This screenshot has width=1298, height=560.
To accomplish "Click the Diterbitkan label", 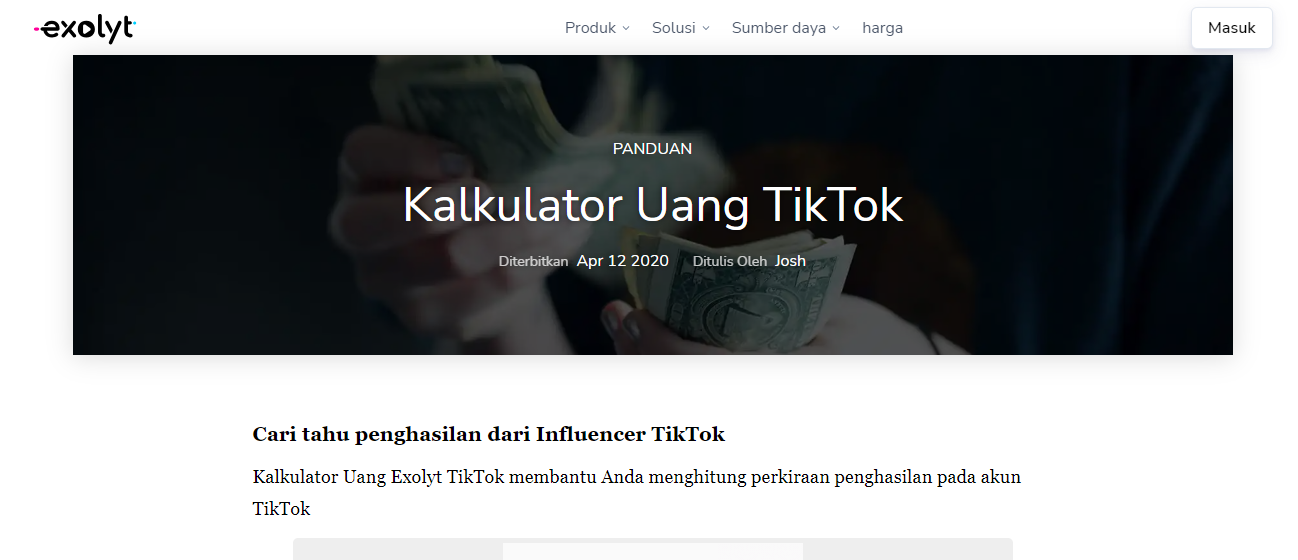I will pos(533,261).
